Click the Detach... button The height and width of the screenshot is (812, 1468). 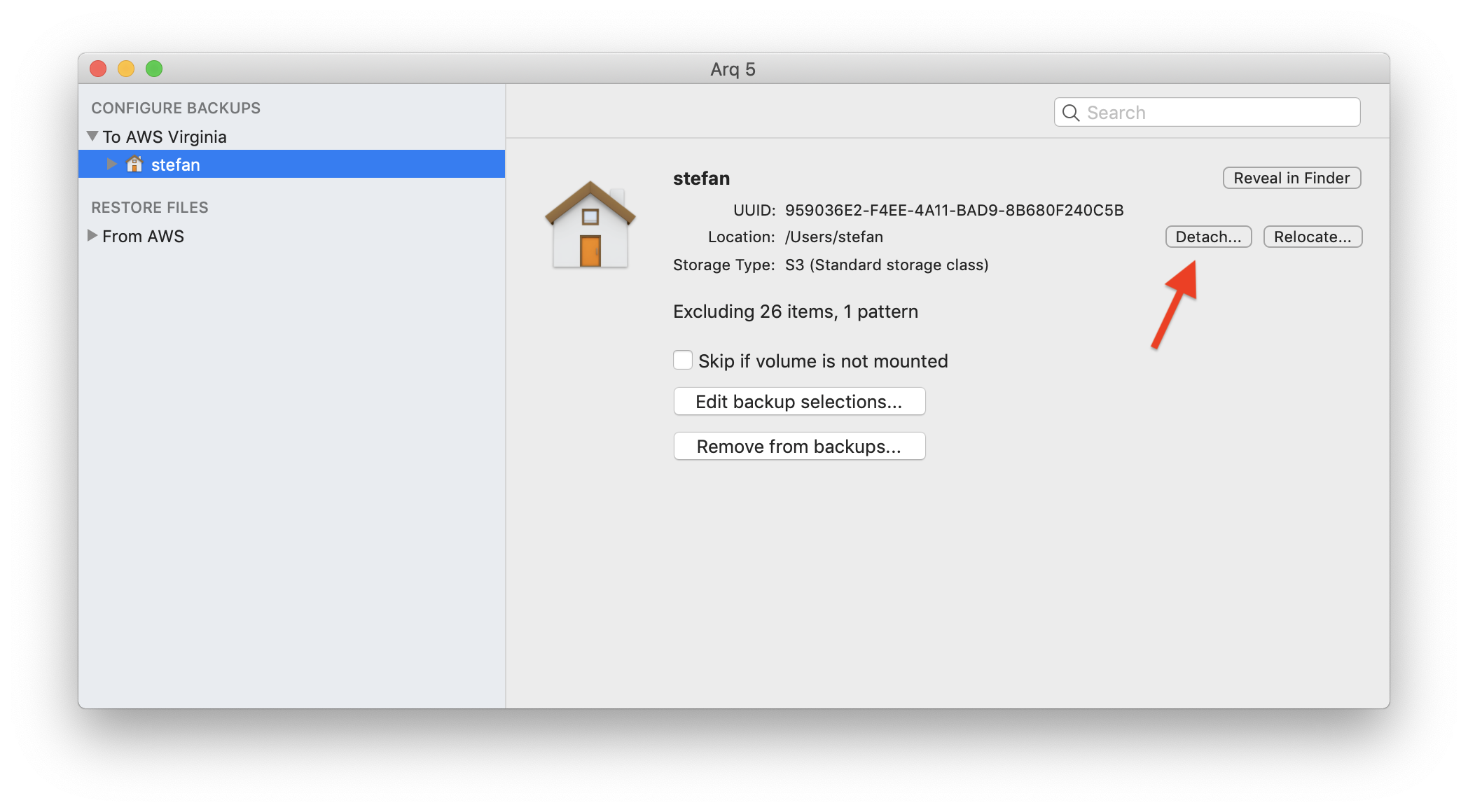pyautogui.click(x=1208, y=237)
